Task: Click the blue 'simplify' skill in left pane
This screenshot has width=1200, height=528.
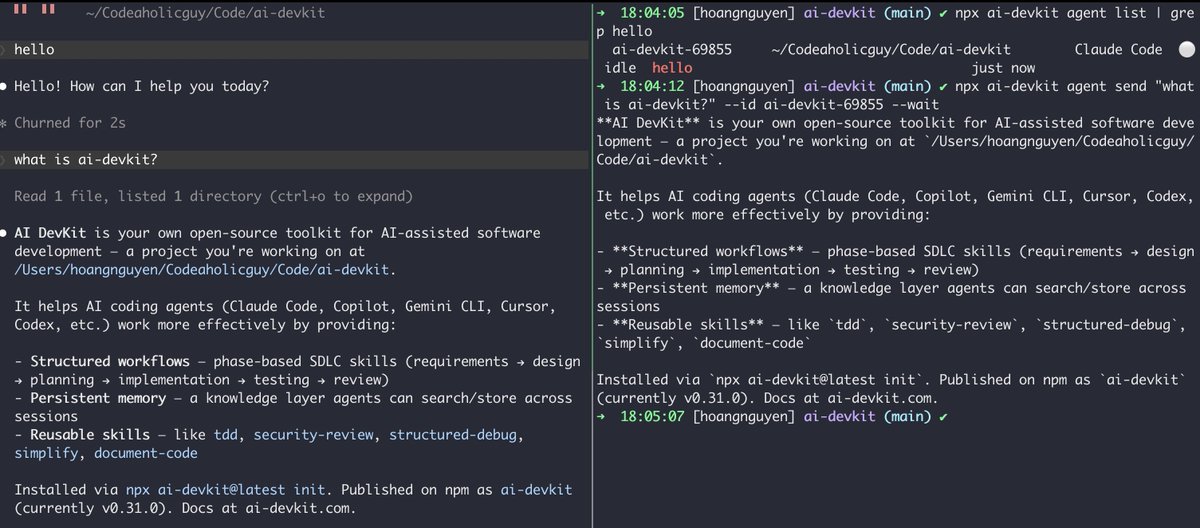Action: [x=46, y=453]
